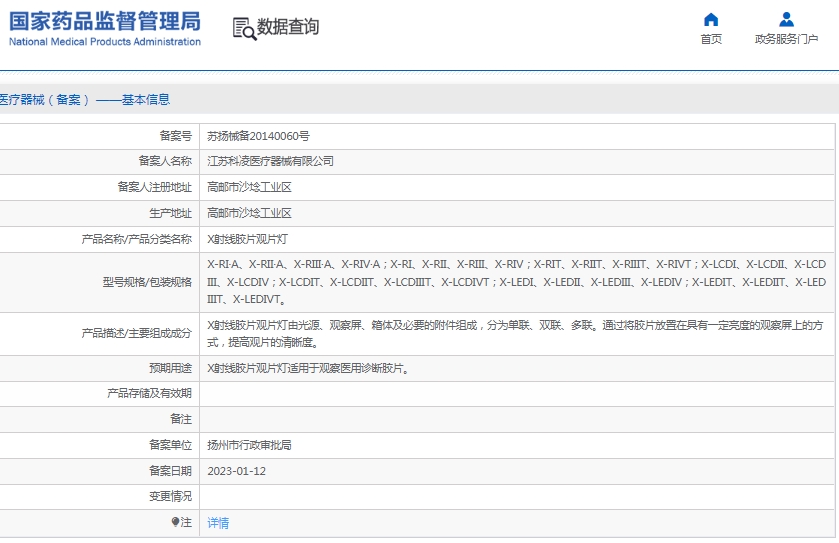Click the 备案号 row label
839x543 pixels.
176,136
